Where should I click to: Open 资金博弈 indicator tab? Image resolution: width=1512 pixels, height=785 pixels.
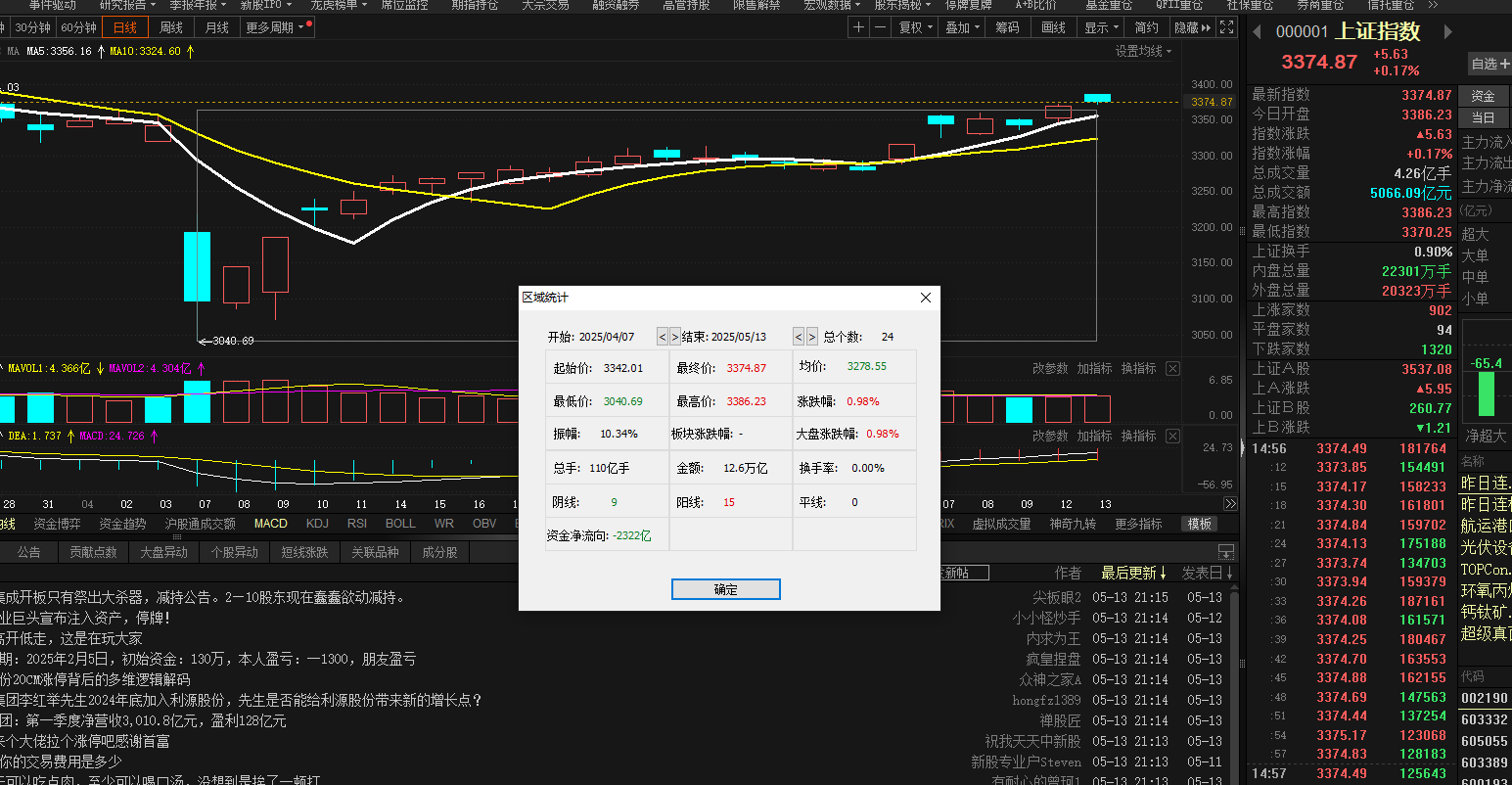click(58, 524)
